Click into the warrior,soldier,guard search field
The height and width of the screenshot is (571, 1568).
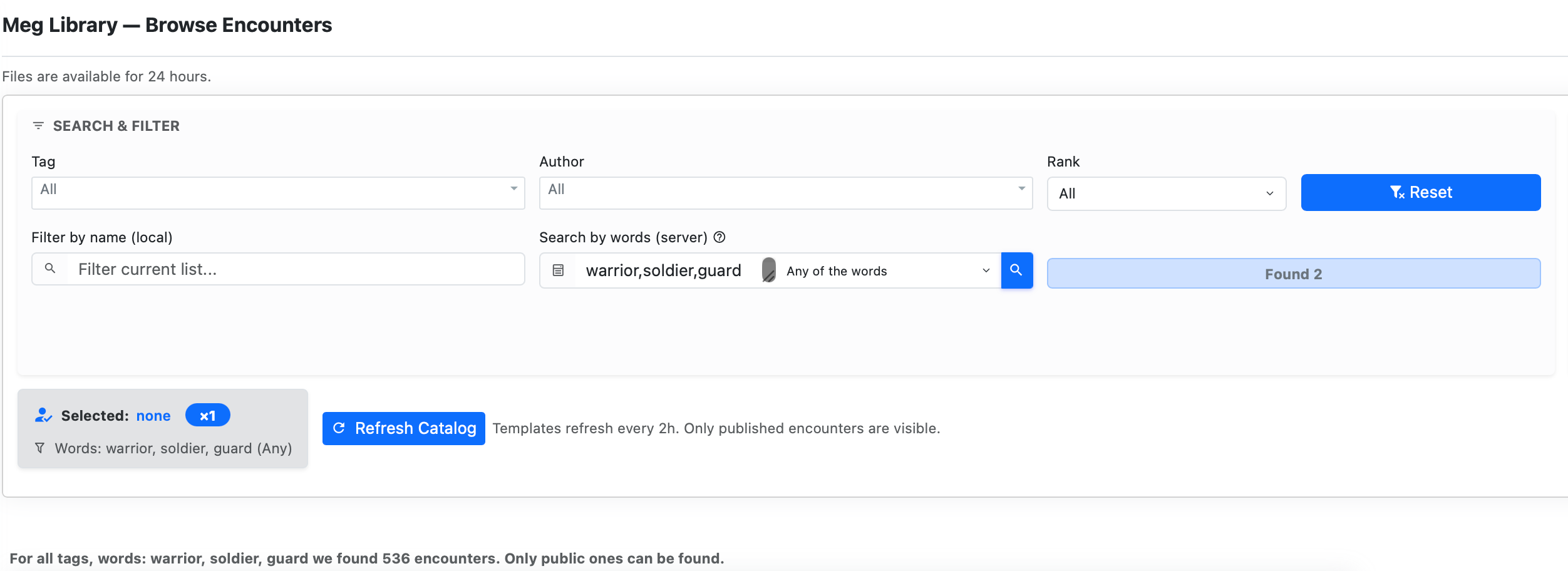coord(664,270)
